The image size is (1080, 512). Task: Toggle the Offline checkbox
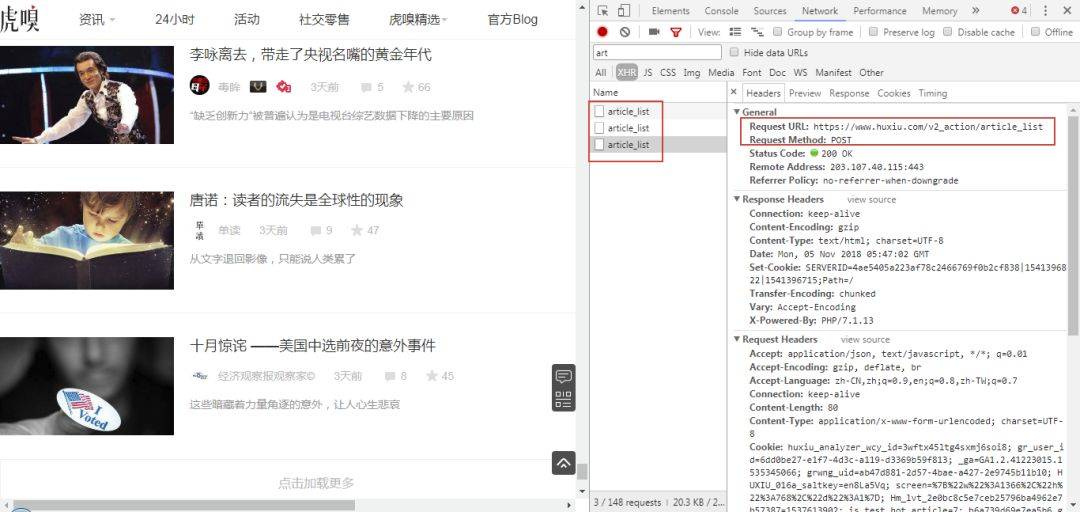[1035, 32]
